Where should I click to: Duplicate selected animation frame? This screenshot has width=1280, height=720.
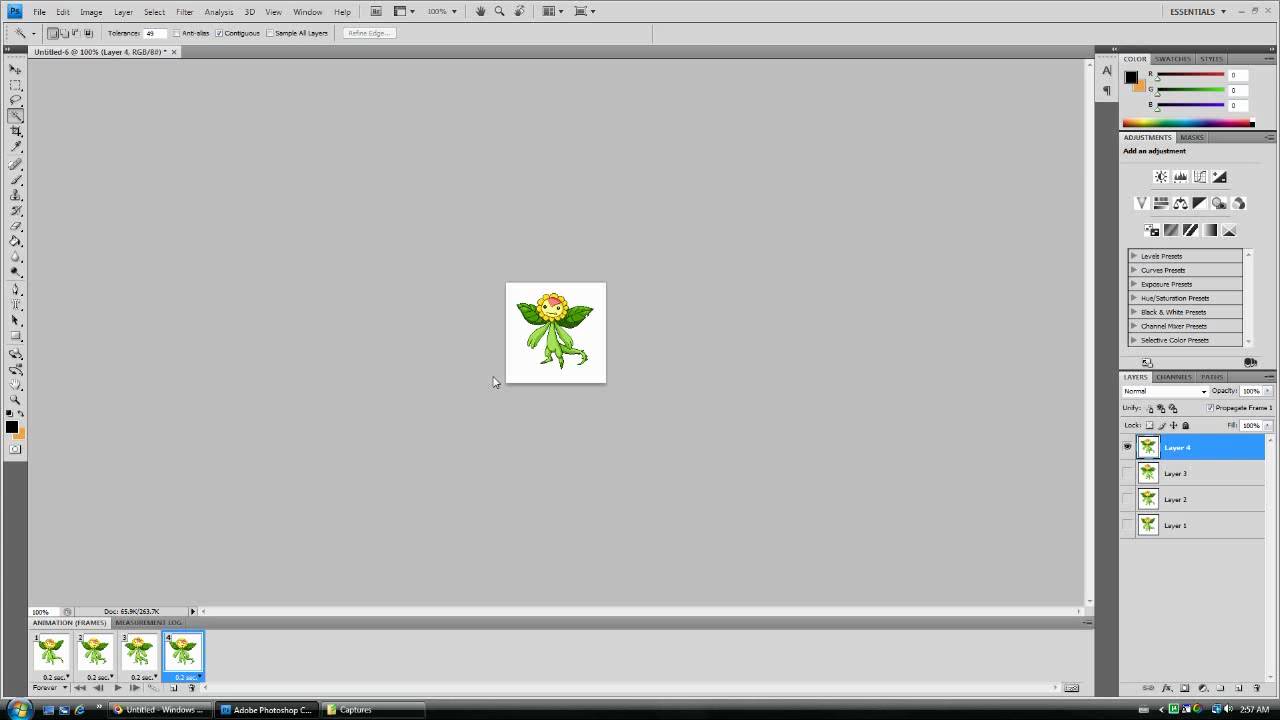click(x=174, y=688)
